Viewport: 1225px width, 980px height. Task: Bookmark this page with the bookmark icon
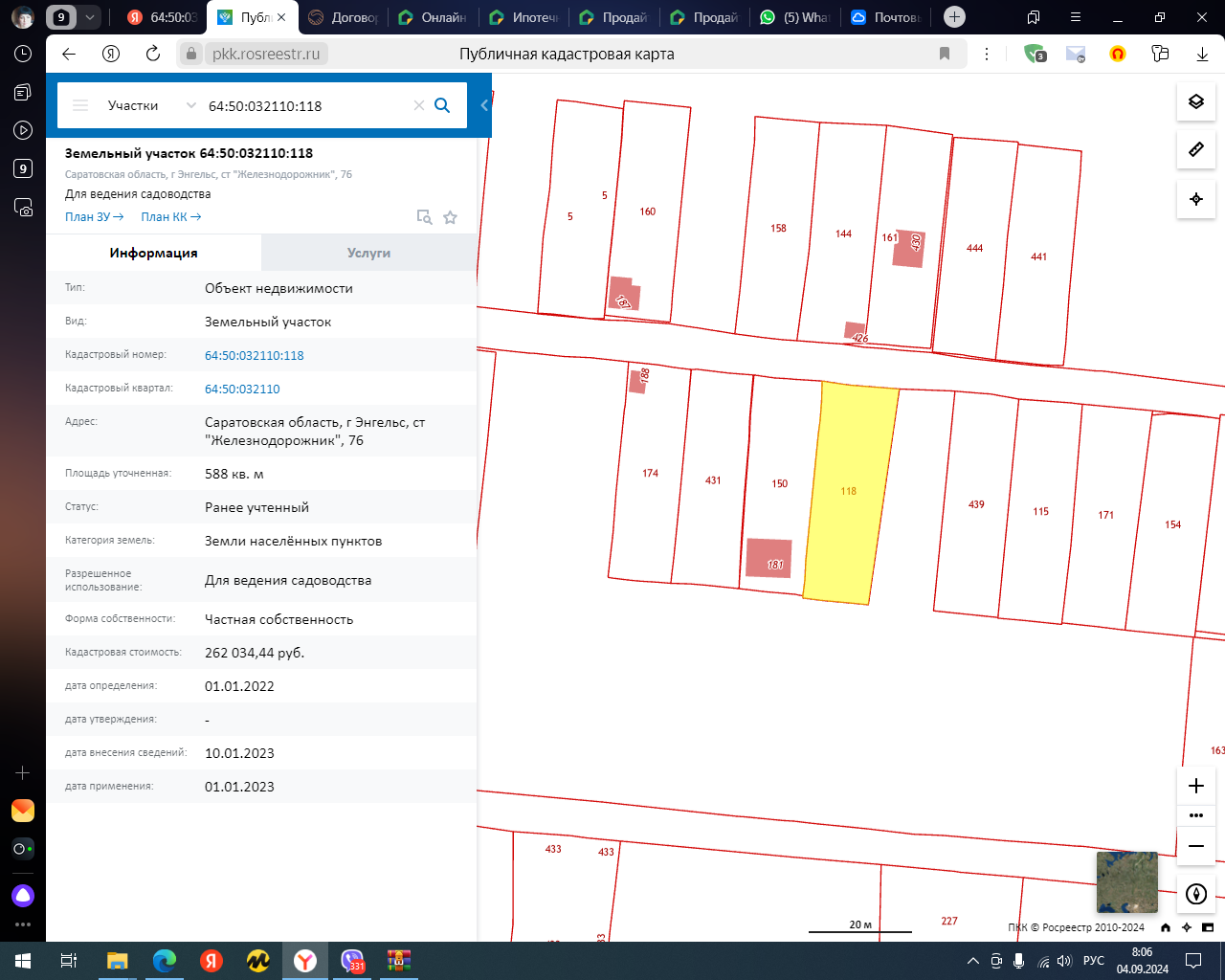coord(945,54)
